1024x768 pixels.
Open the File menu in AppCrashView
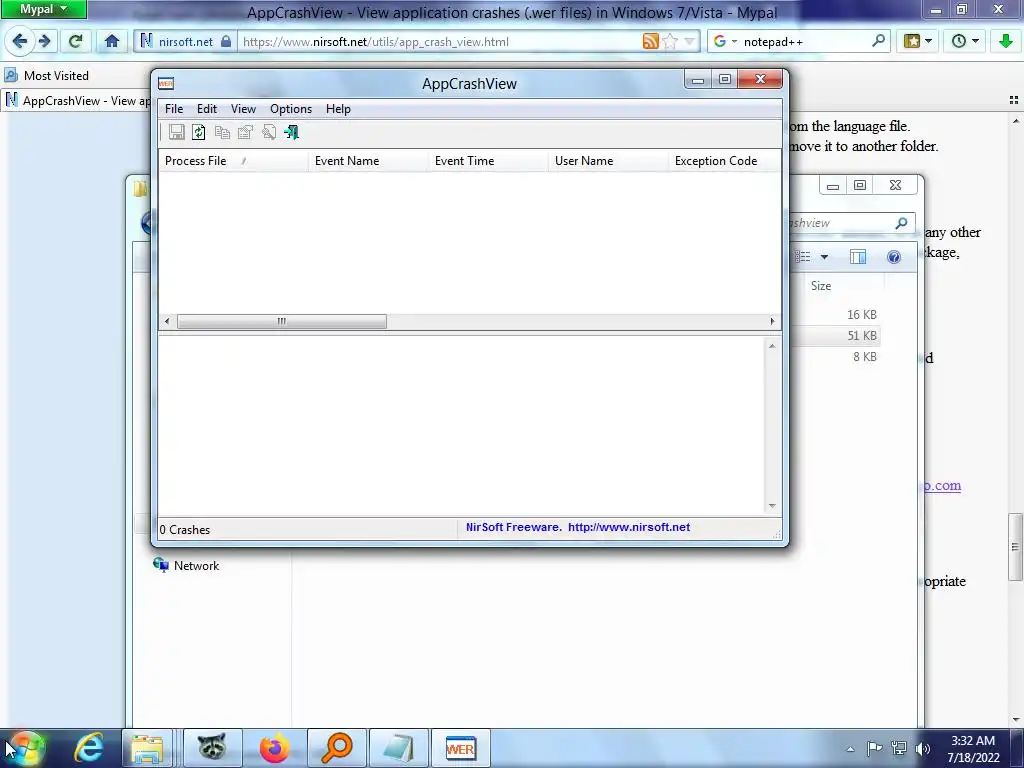pyautogui.click(x=174, y=109)
